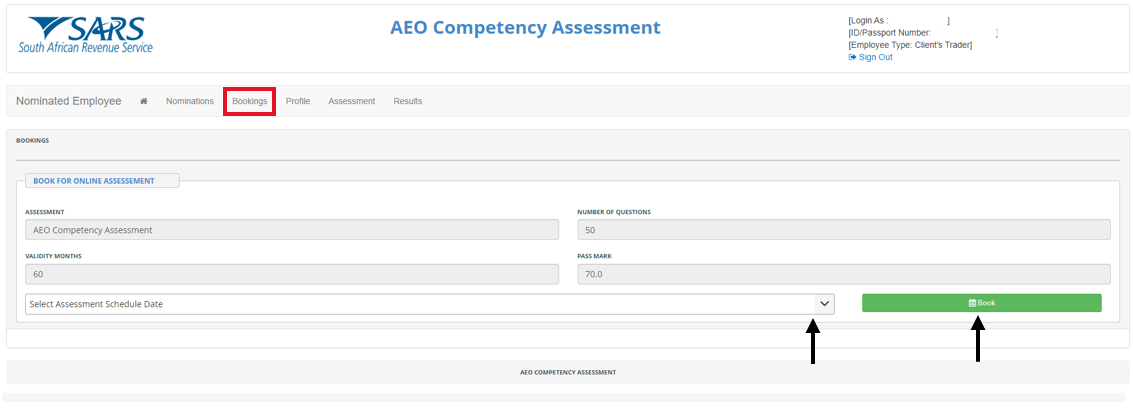
Task: View the Results tab
Action: [x=407, y=101]
